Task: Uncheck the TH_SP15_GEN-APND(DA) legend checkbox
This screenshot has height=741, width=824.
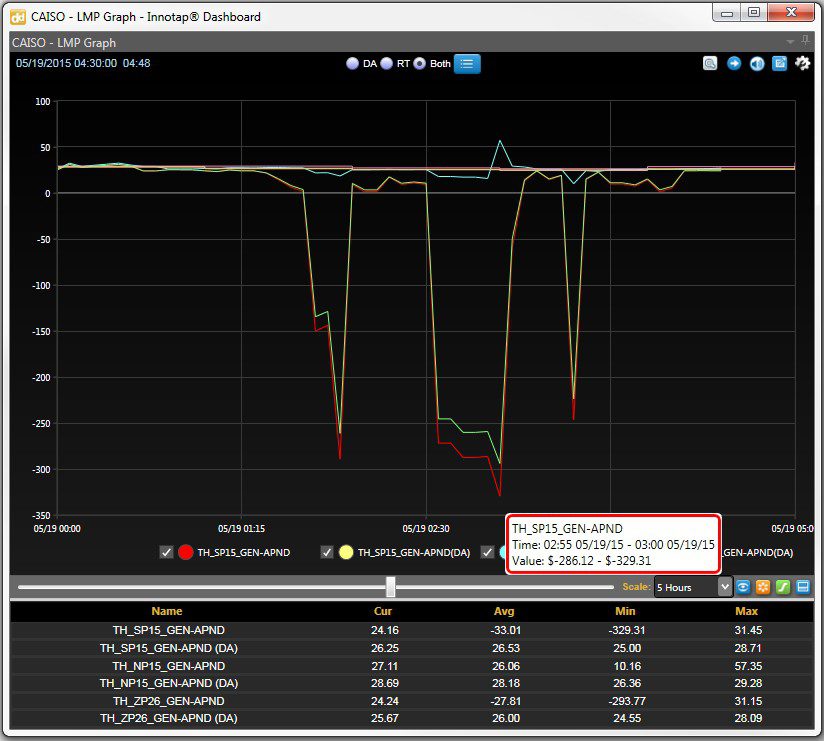Action: point(327,552)
